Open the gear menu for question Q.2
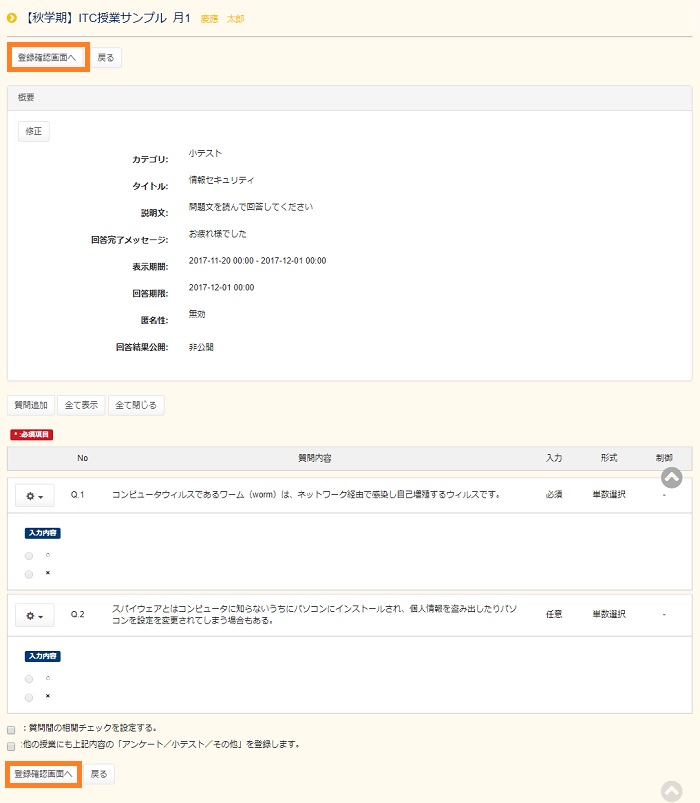This screenshot has width=700, height=803. coord(34,614)
